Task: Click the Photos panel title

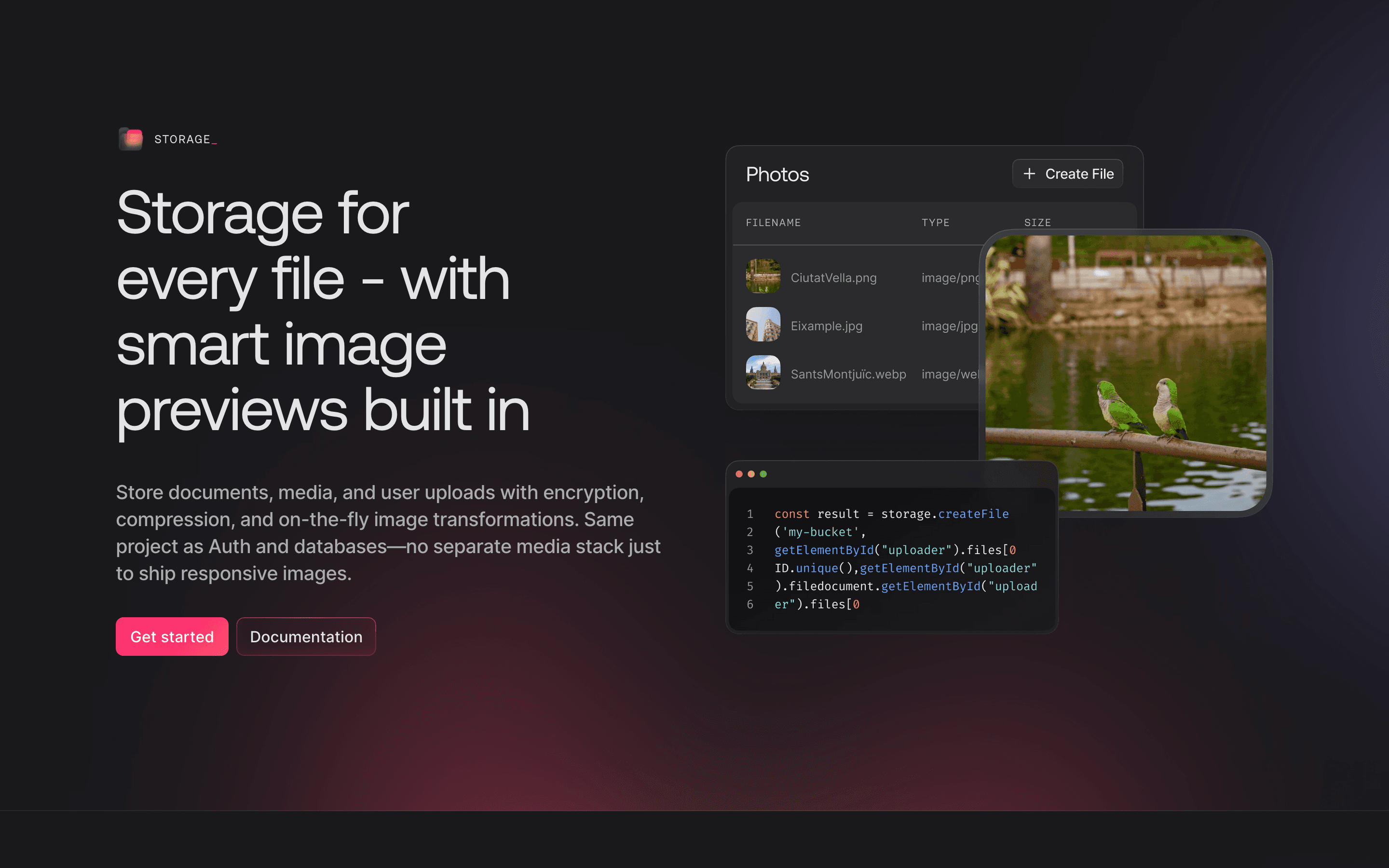Action: tap(777, 174)
